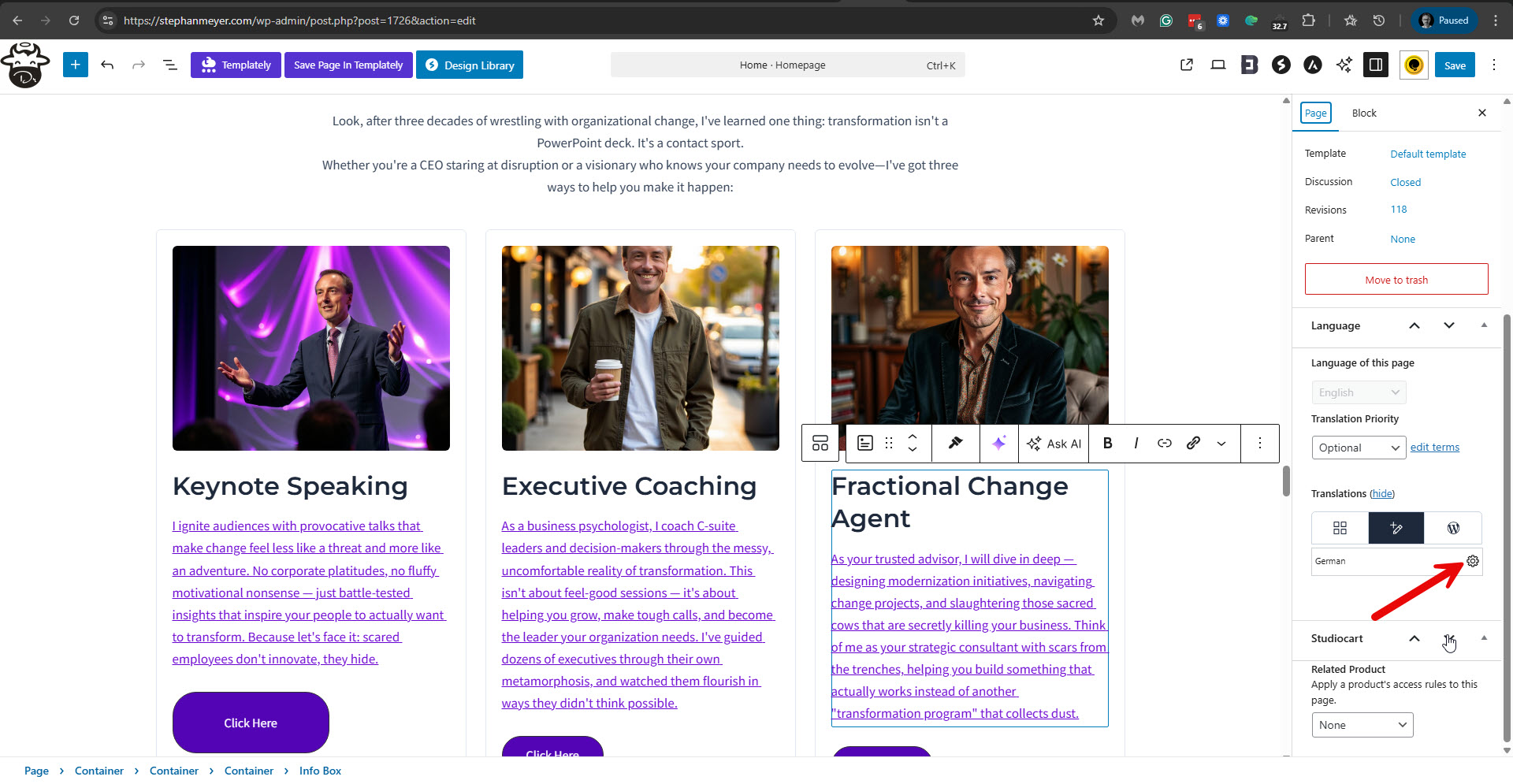Toggle the settings sidebar panel icon
This screenshot has width=1513, height=784.
pos(1375,65)
